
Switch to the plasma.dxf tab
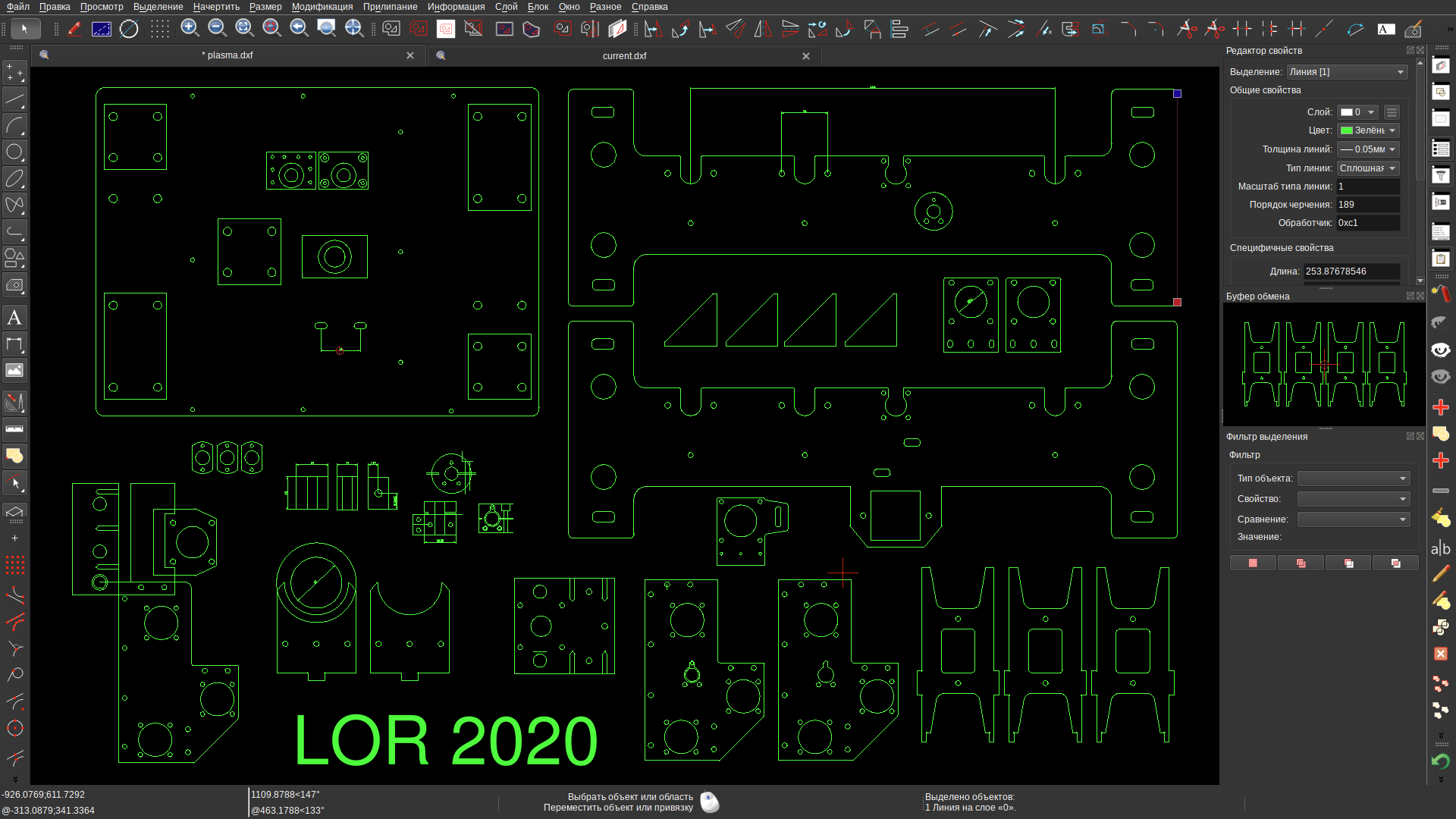[227, 55]
